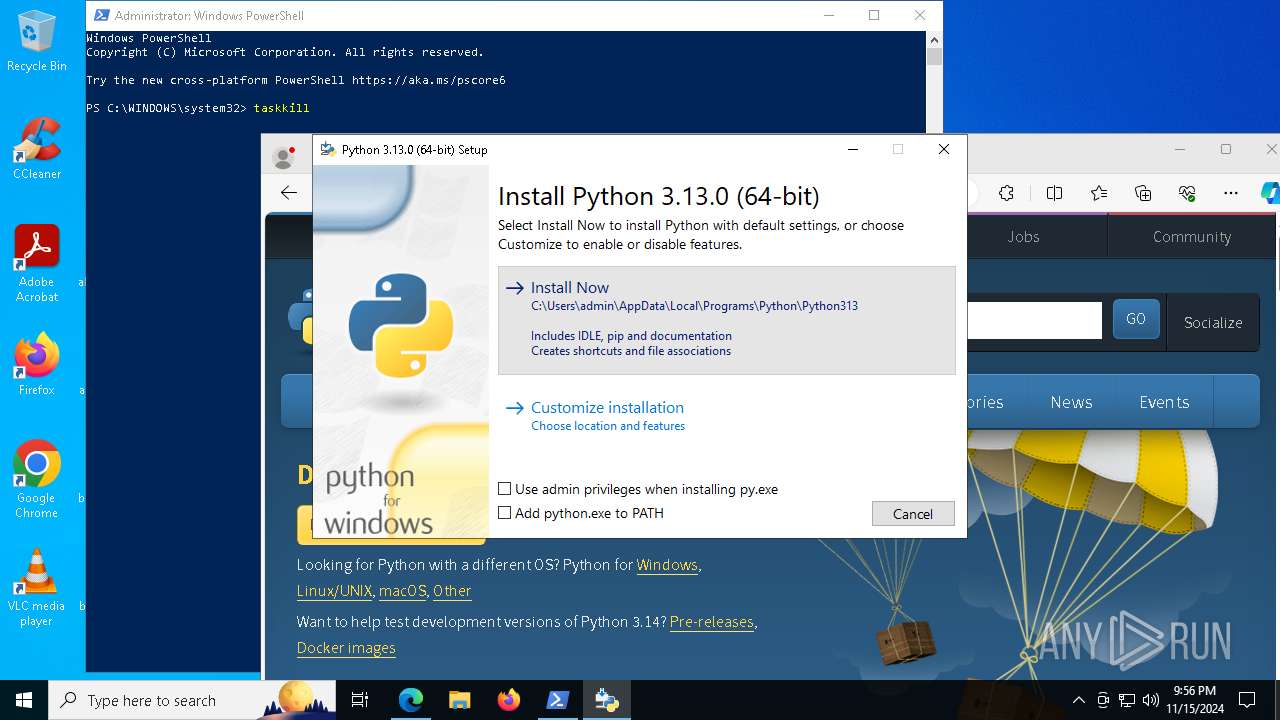1280x720 pixels.
Task: Cancel the Python setup
Action: tap(913, 513)
